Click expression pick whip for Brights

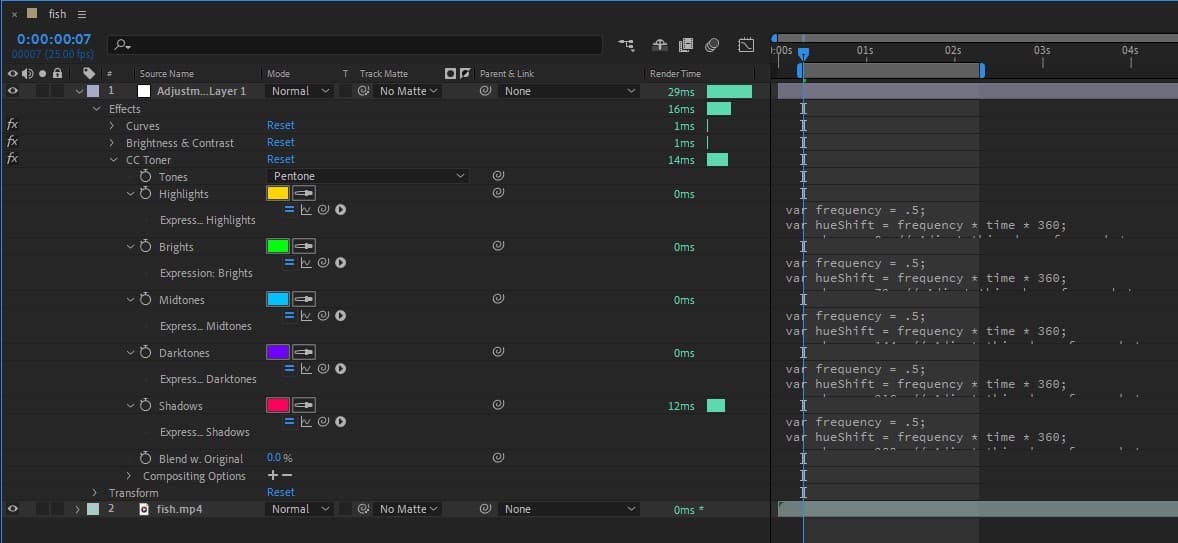pos(323,263)
